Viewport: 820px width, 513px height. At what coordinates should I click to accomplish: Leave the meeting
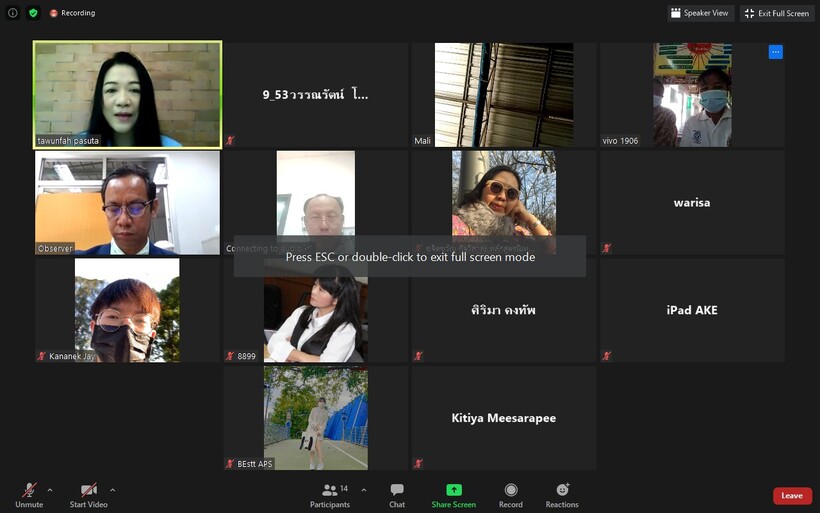[x=792, y=496]
